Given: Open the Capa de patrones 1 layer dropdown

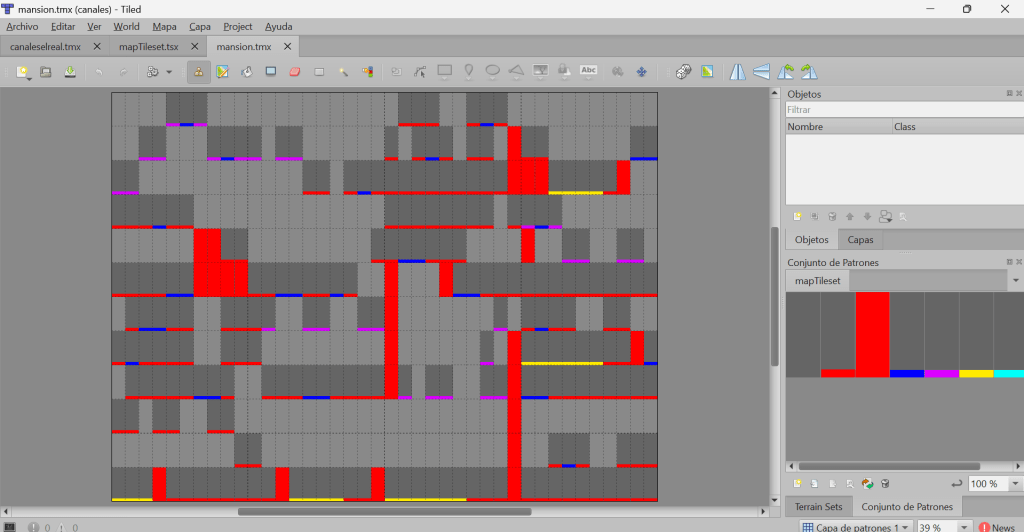Looking at the screenshot, I should [906, 527].
